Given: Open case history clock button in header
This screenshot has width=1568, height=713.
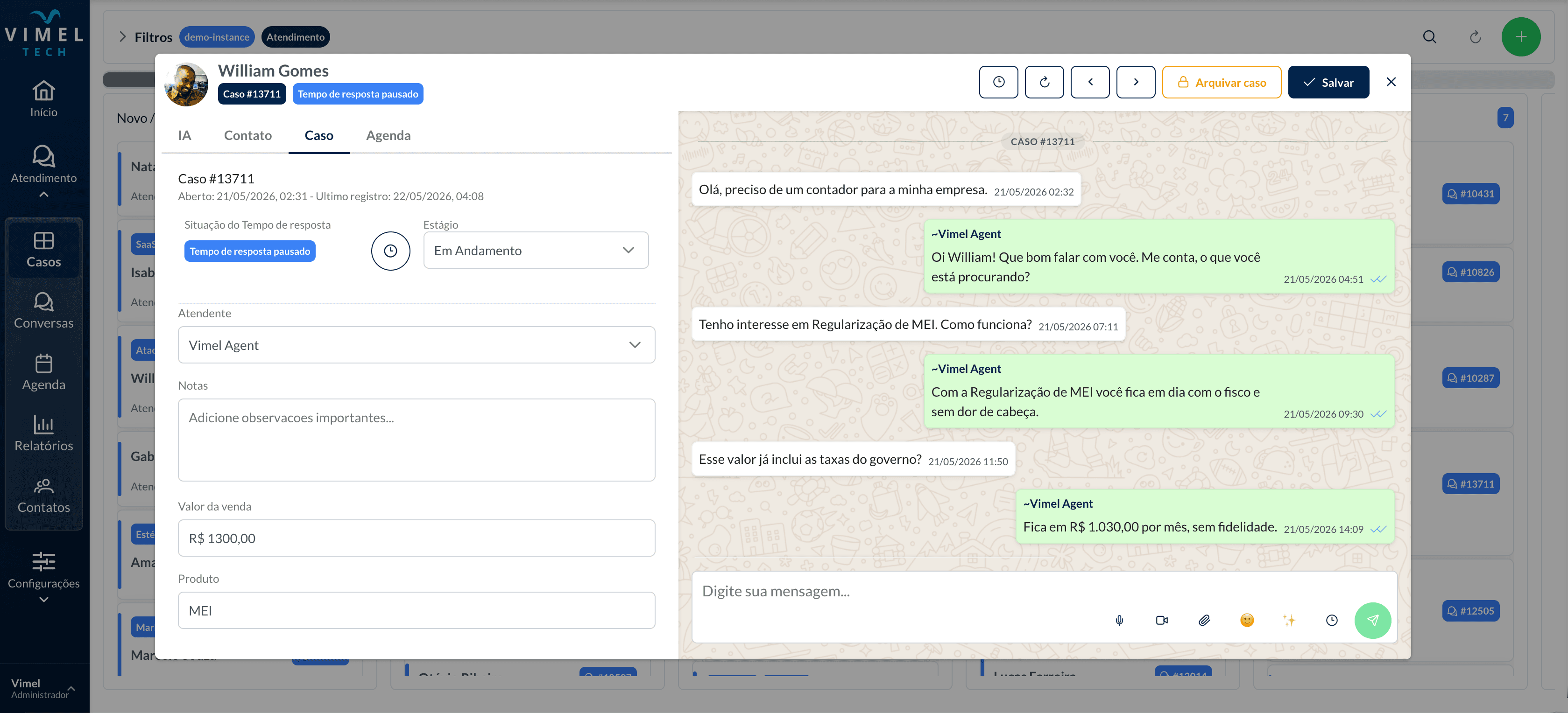Looking at the screenshot, I should click(x=998, y=82).
